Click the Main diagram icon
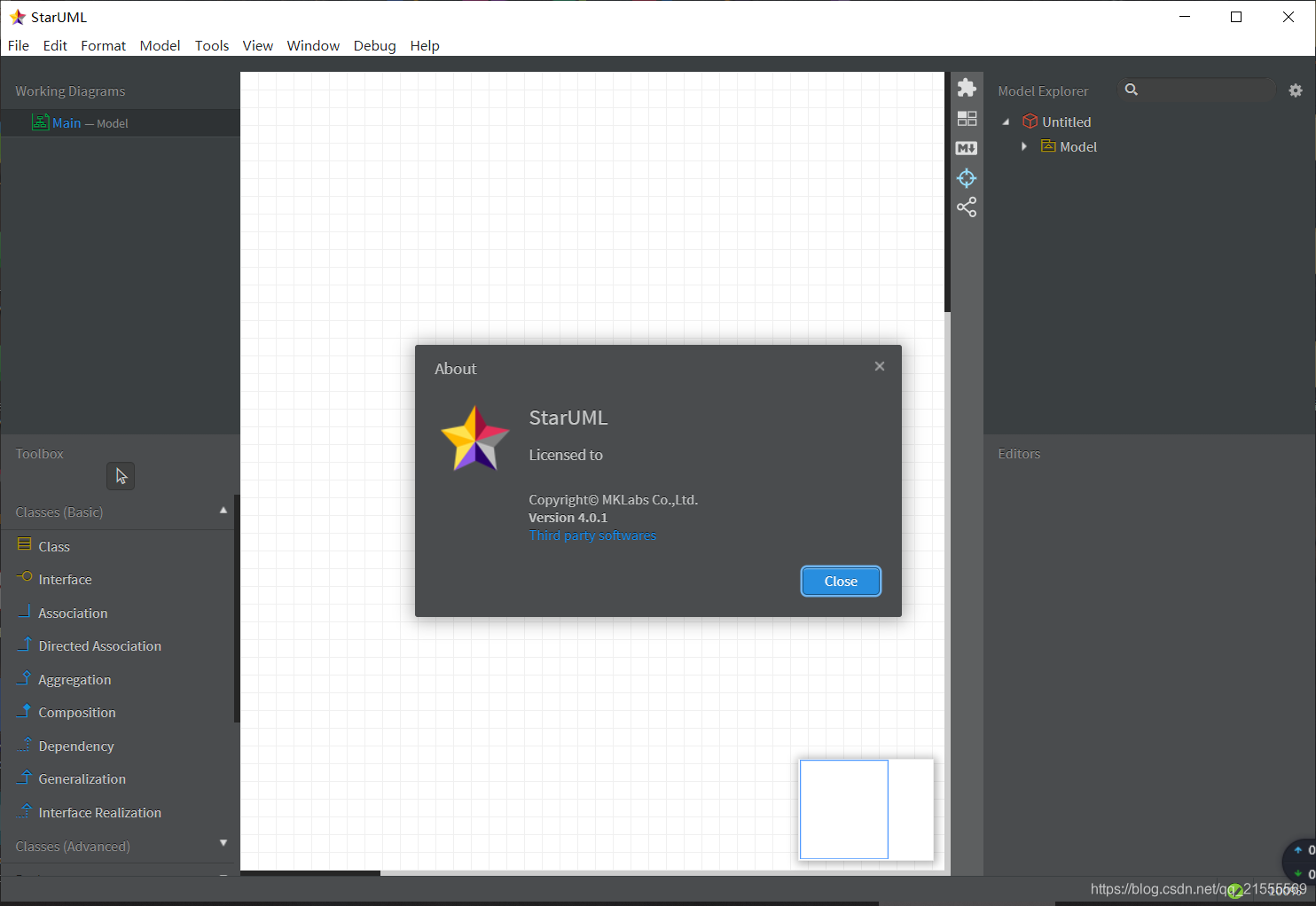Image resolution: width=1316 pixels, height=906 pixels. (x=40, y=122)
